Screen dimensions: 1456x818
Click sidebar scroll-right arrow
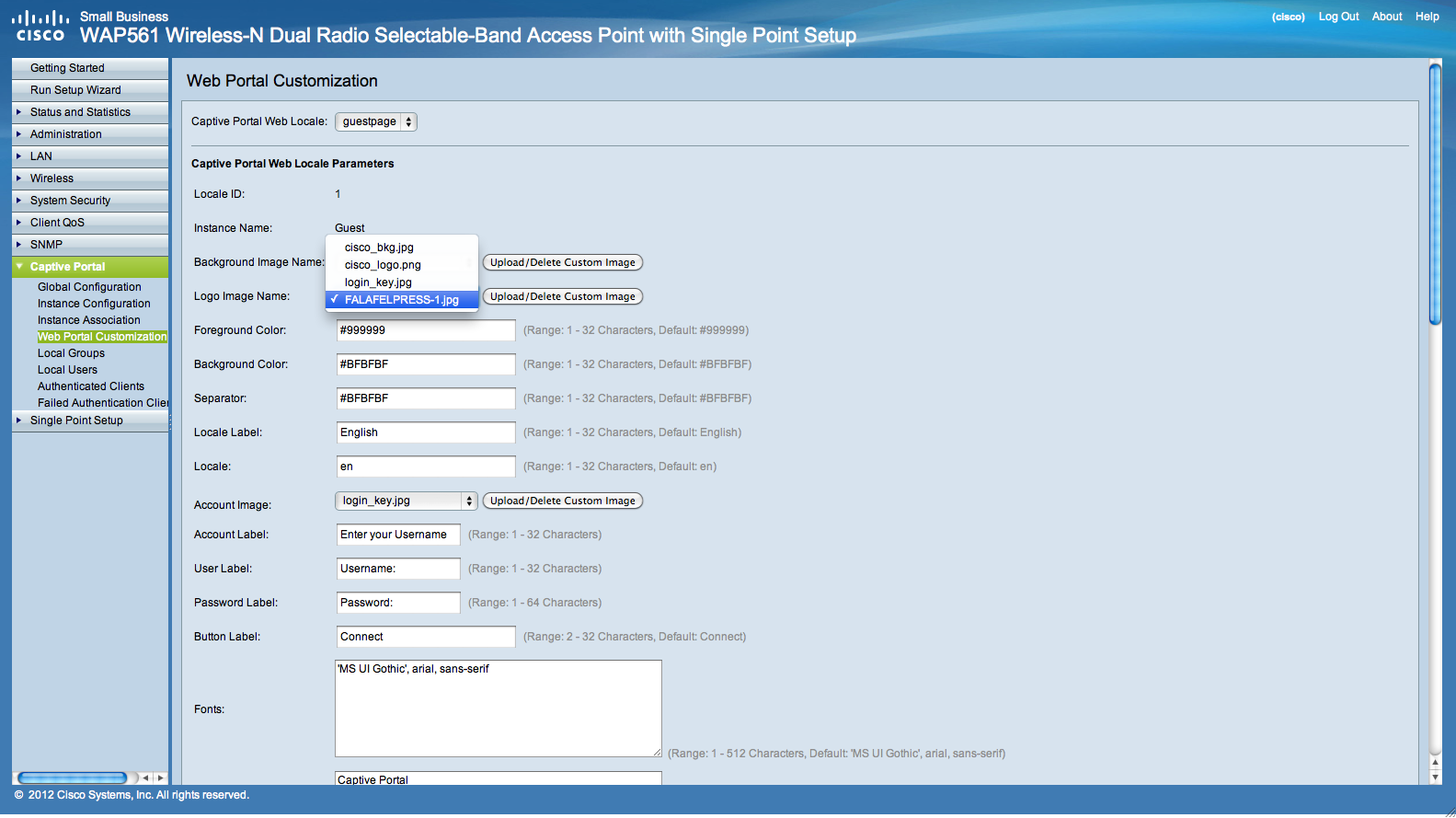160,778
